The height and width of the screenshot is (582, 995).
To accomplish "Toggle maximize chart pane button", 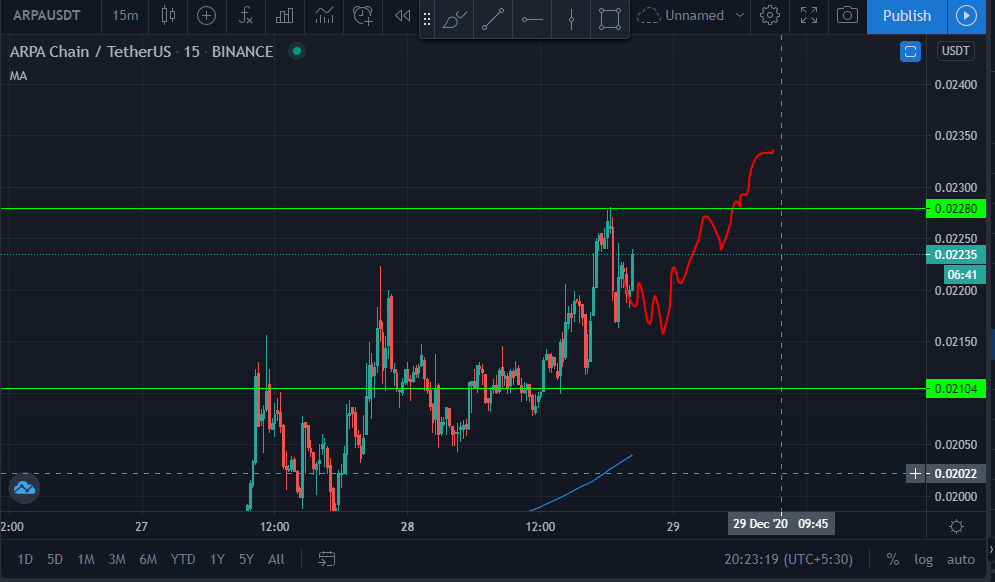I will tap(910, 51).
